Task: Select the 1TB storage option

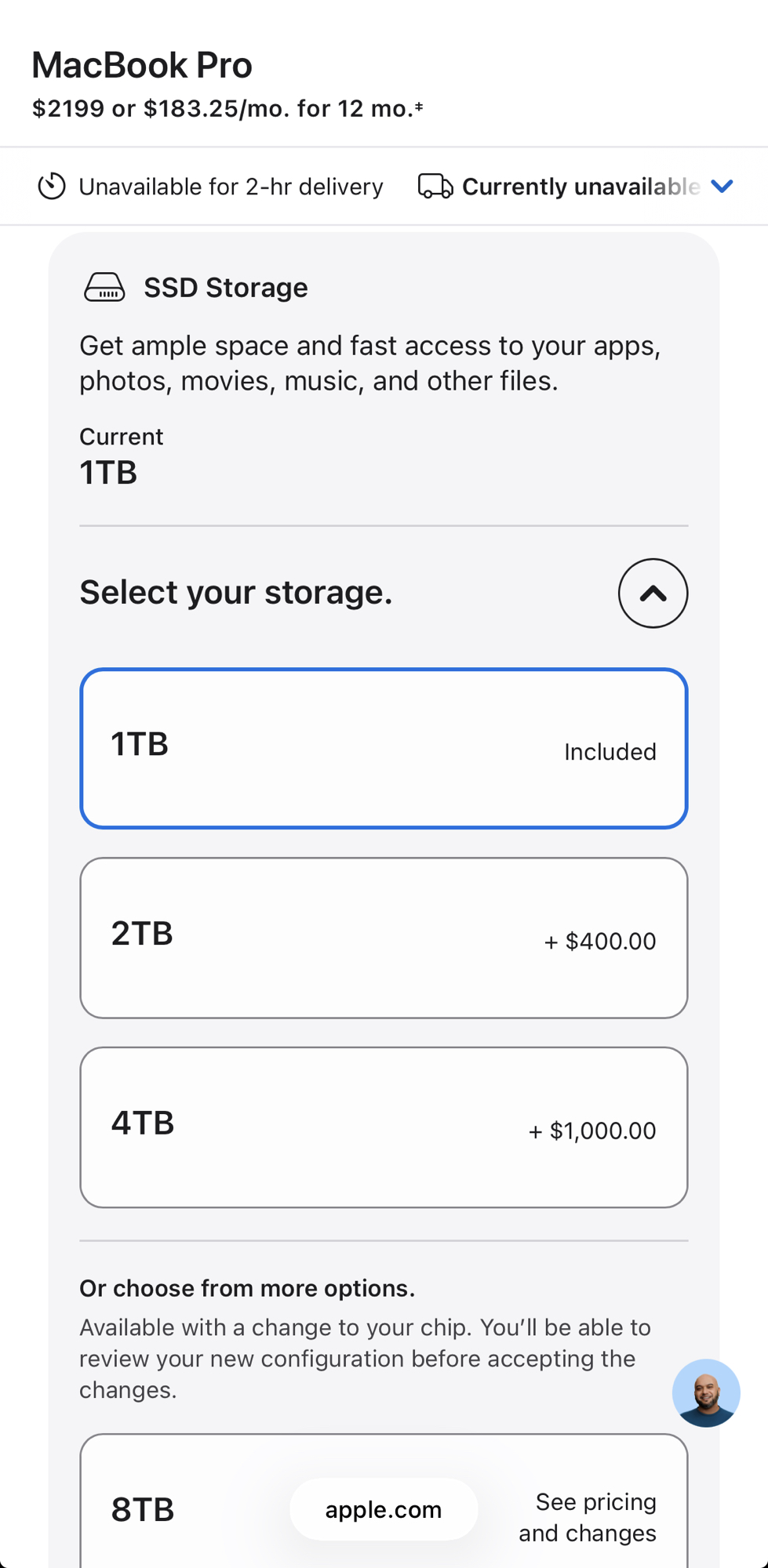Action: 384,748
